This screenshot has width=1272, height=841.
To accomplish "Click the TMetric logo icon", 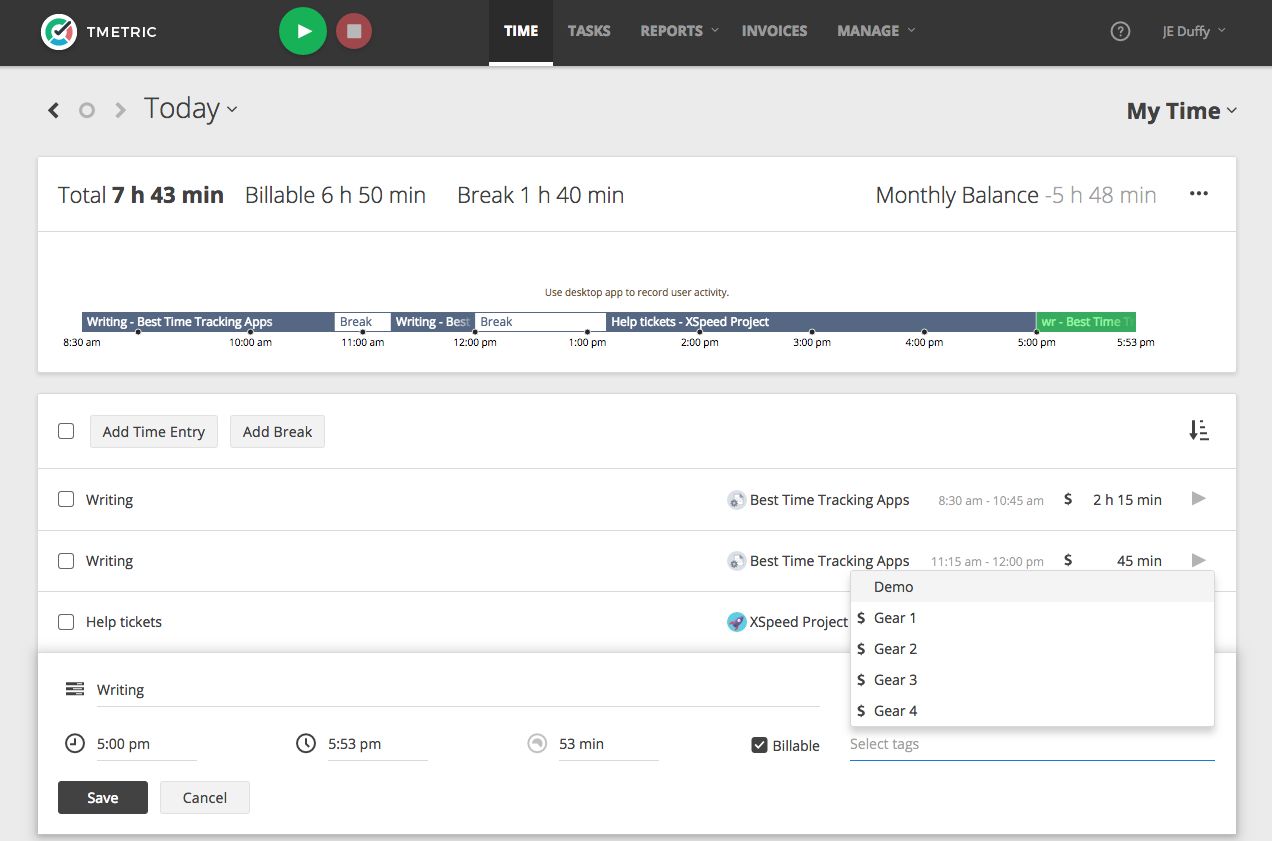I will point(59,31).
